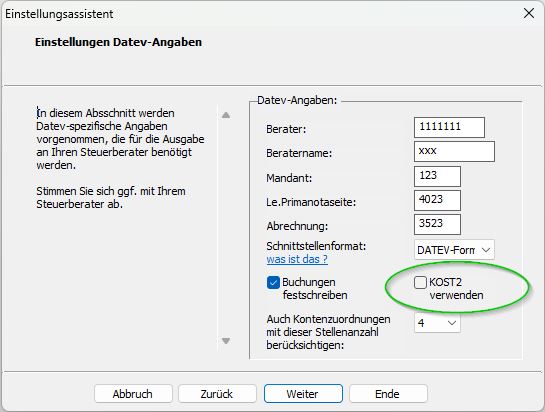Go back with the Zurück button
545x412 pixels.
(x=217, y=394)
